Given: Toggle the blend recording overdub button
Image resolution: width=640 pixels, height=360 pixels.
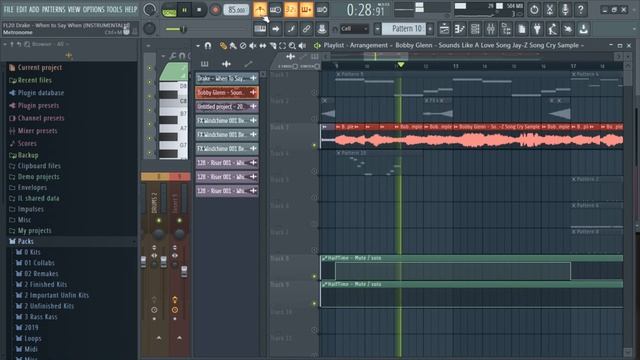Looking at the screenshot, I should 306,9.
